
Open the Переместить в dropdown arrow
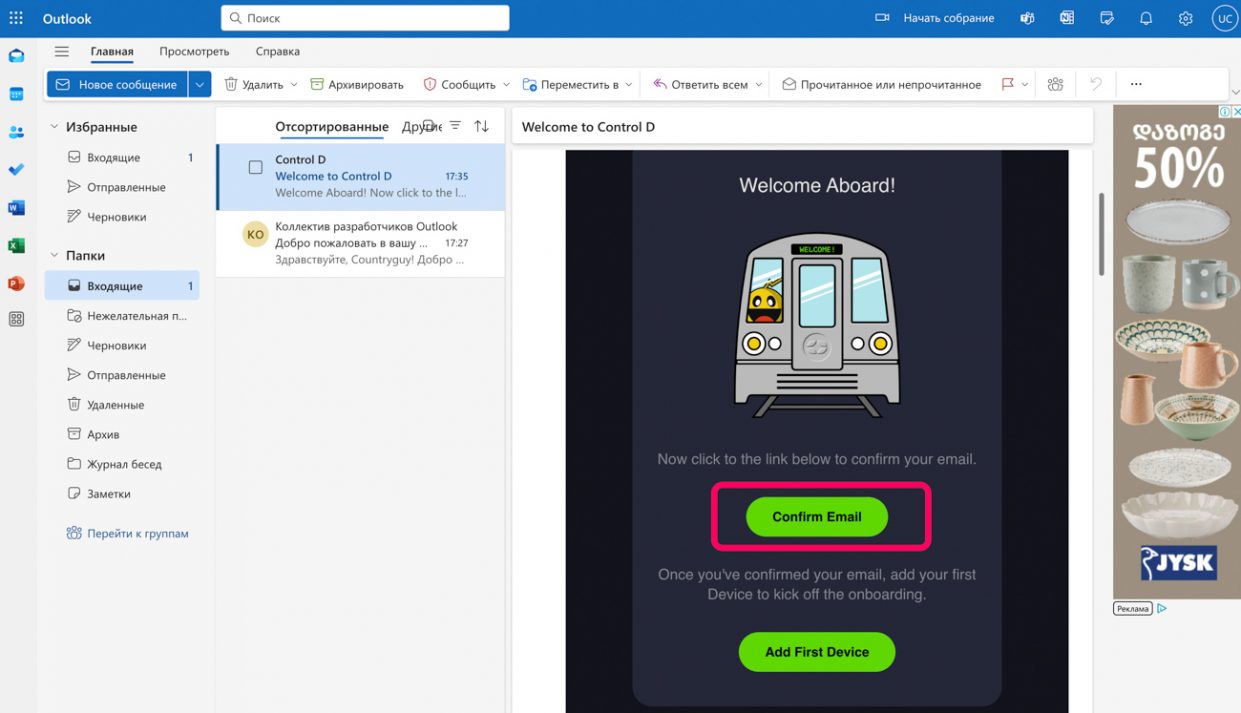629,85
